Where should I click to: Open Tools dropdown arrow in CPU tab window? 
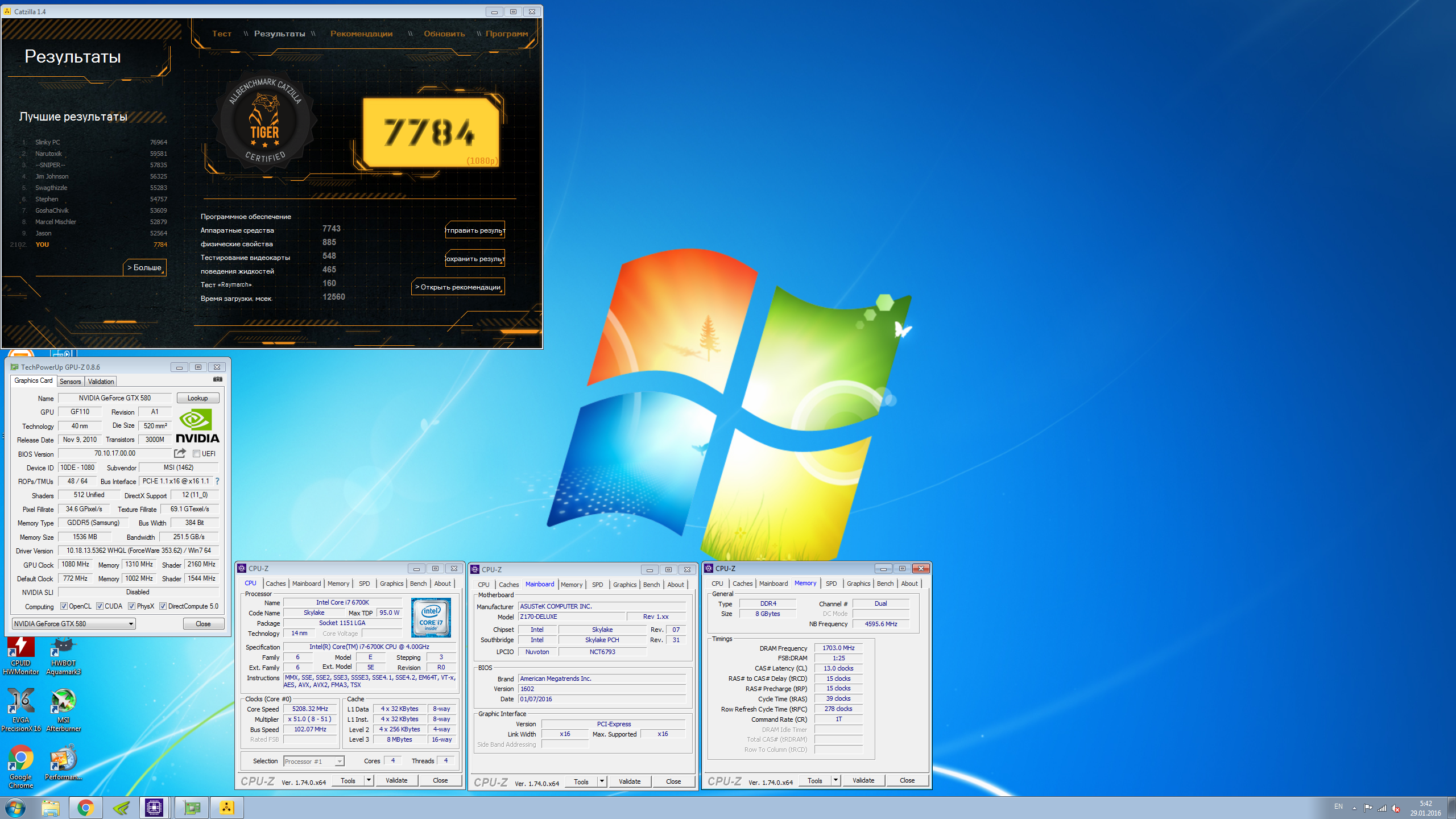tap(369, 780)
